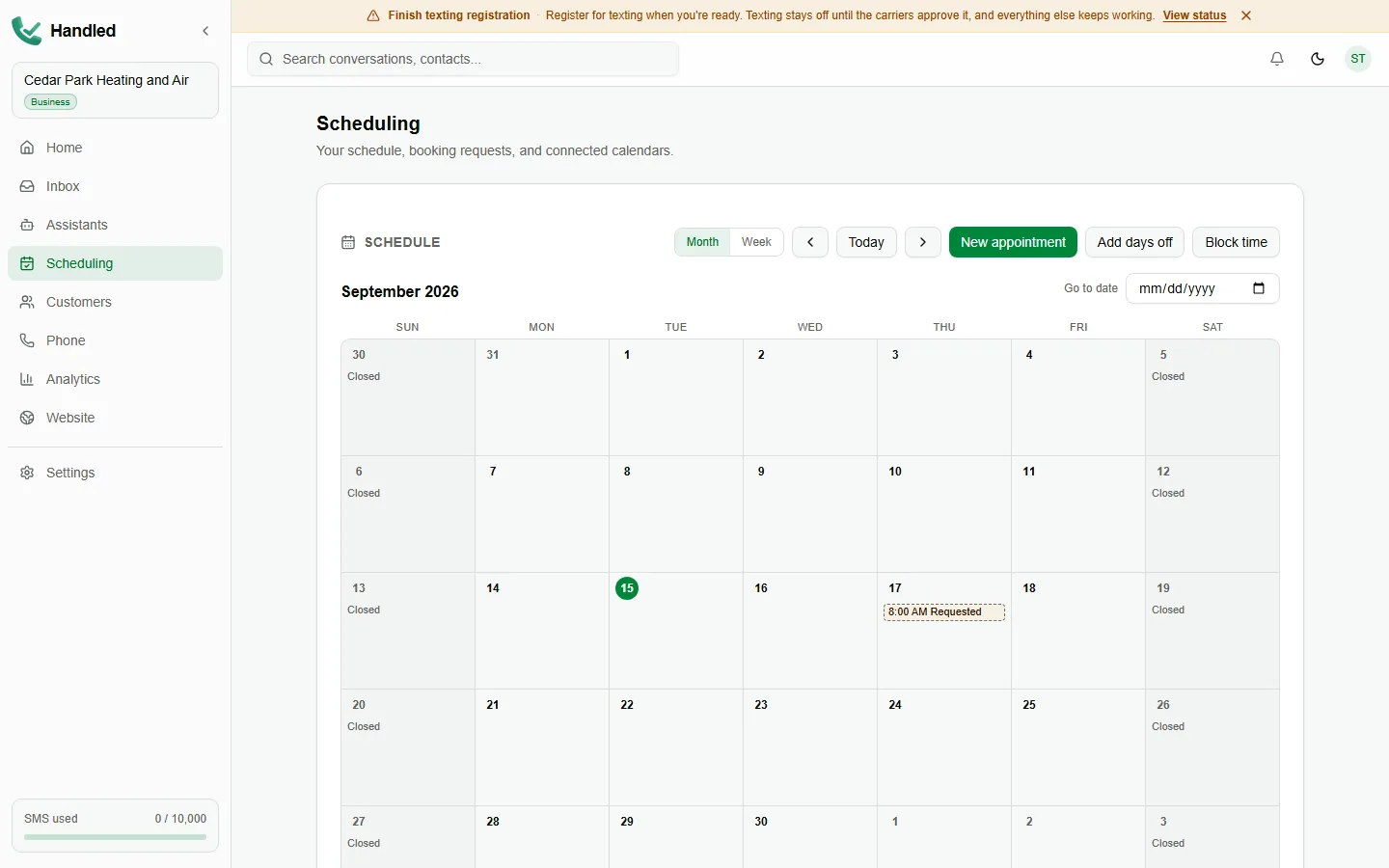This screenshot has width=1389, height=868.
Task: Select September 25 cell
Action: point(1078,747)
